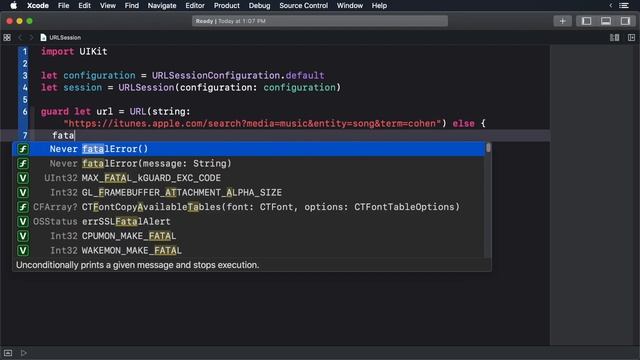The image size is (640, 360).
Task: Go forward with the right chevron
Action: [x=31, y=38]
